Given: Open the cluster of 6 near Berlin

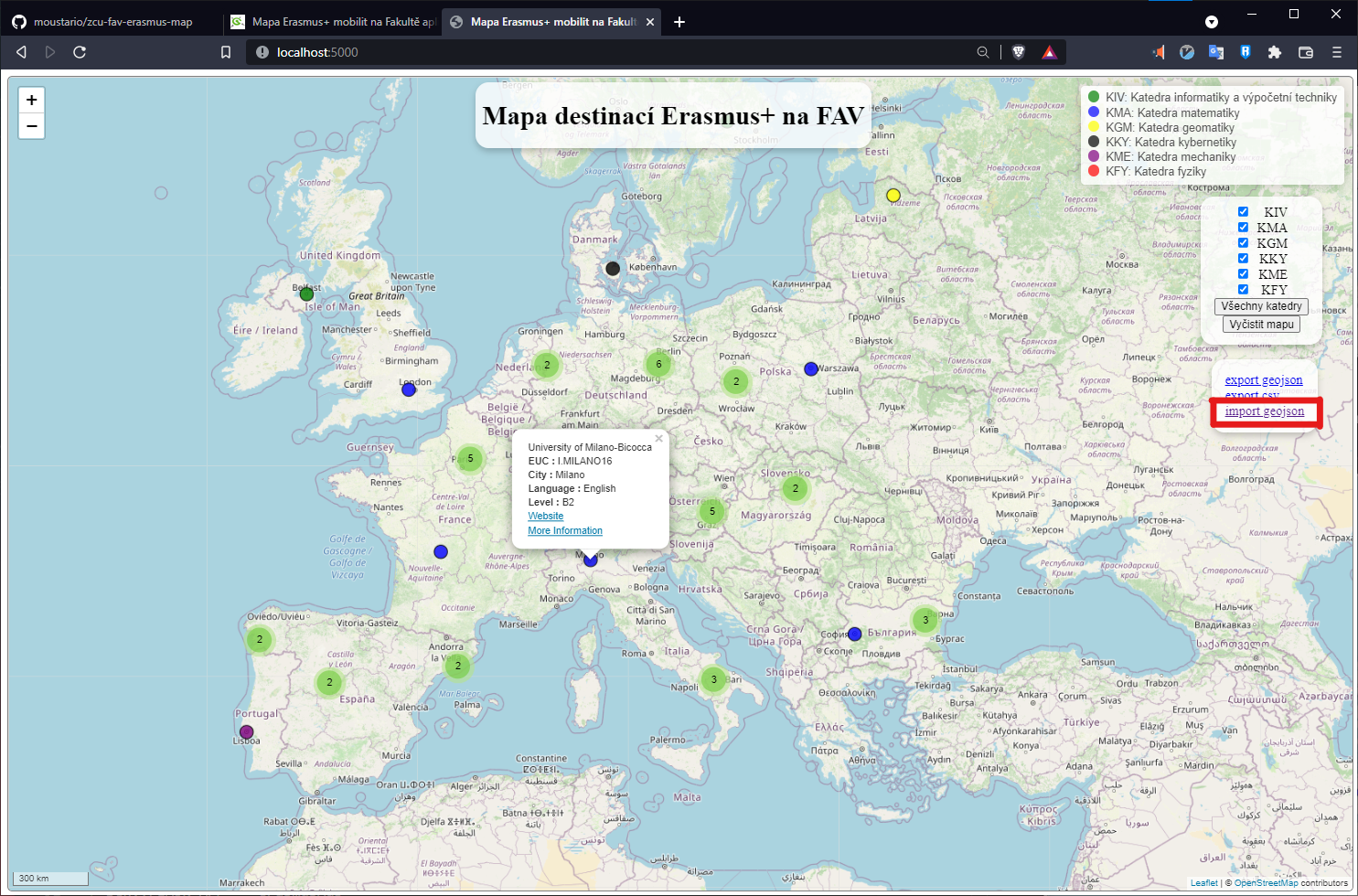Looking at the screenshot, I should [658, 364].
